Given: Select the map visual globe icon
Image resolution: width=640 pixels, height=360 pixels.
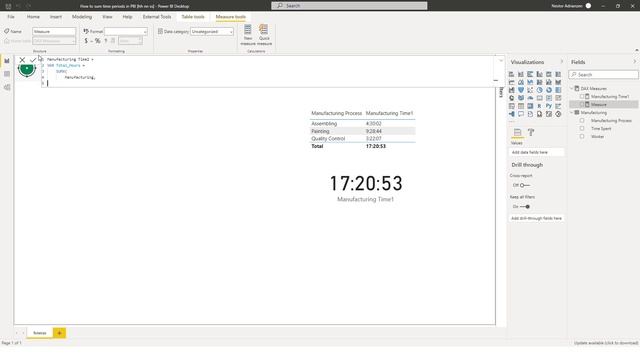Looking at the screenshot, I should (511, 98).
